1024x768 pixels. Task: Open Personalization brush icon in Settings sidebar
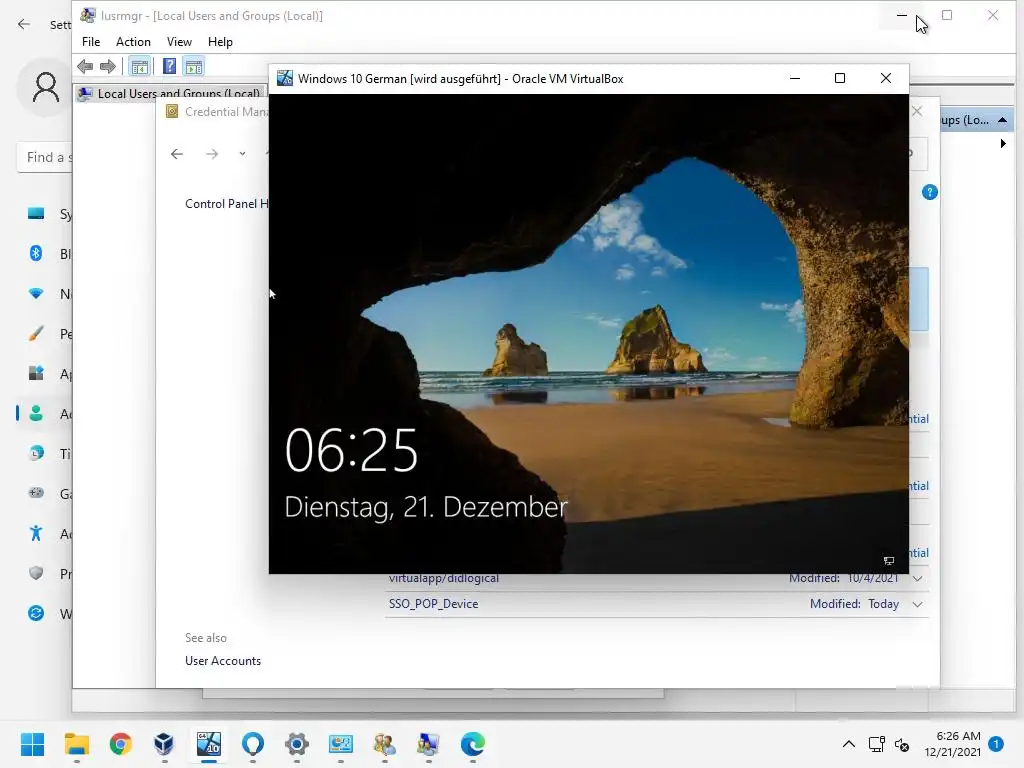36,334
